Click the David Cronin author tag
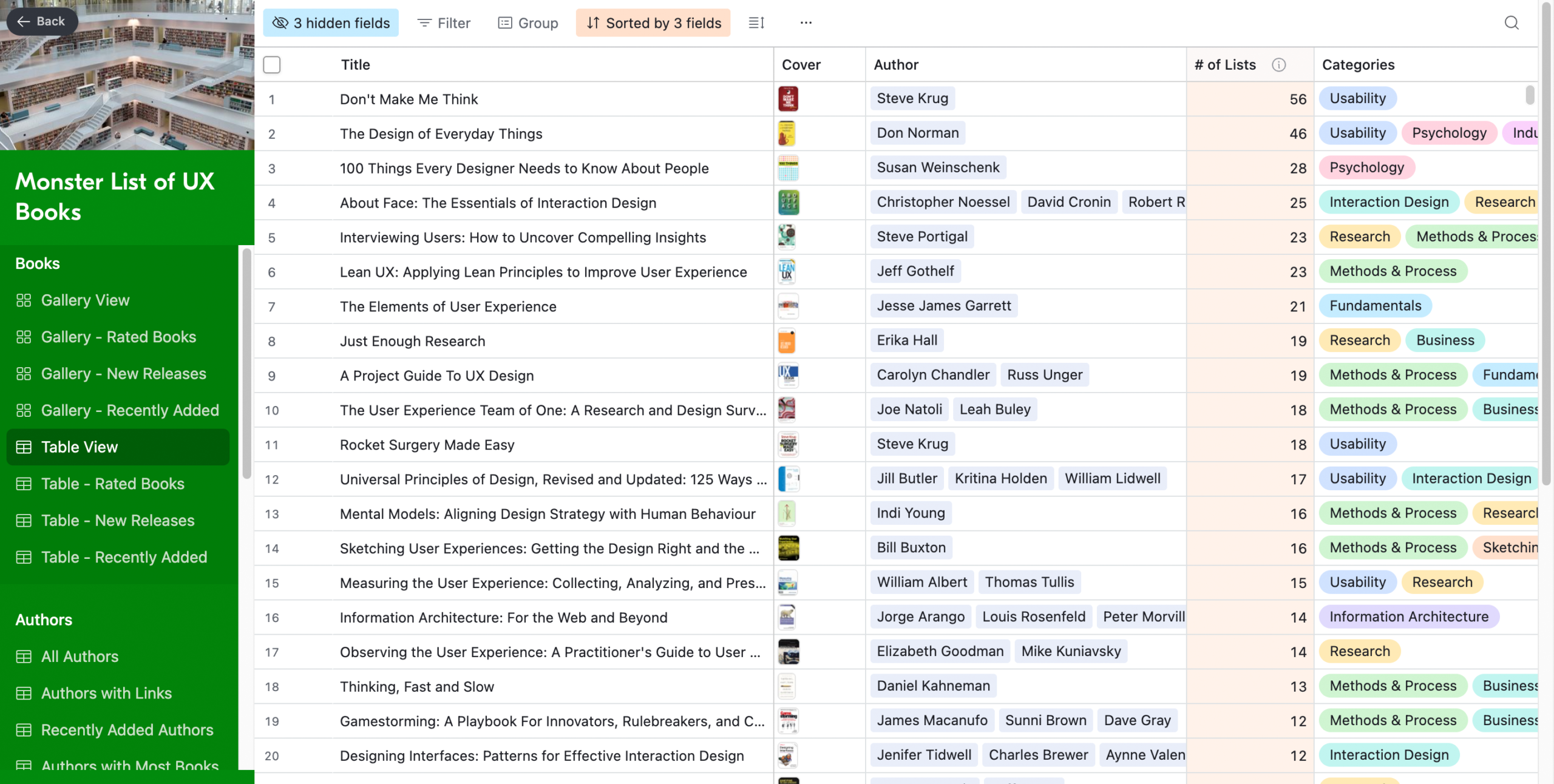The width and height of the screenshot is (1554, 784). pos(1069,202)
